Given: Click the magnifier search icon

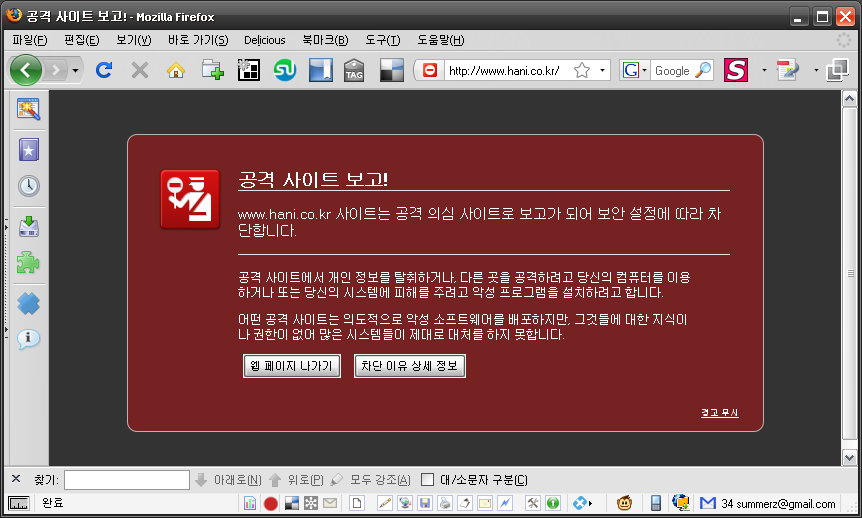Looking at the screenshot, I should coord(703,70).
